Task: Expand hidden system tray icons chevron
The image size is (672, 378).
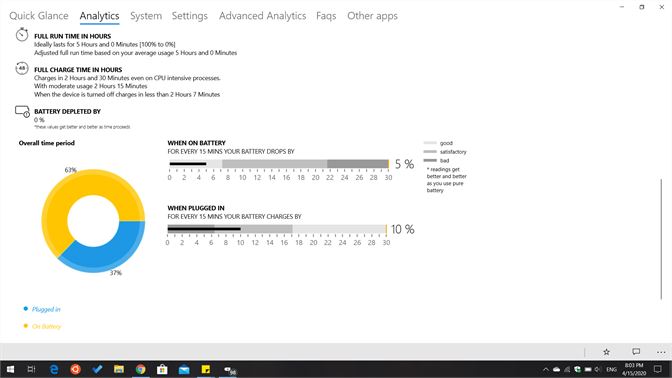Action: coord(546,369)
